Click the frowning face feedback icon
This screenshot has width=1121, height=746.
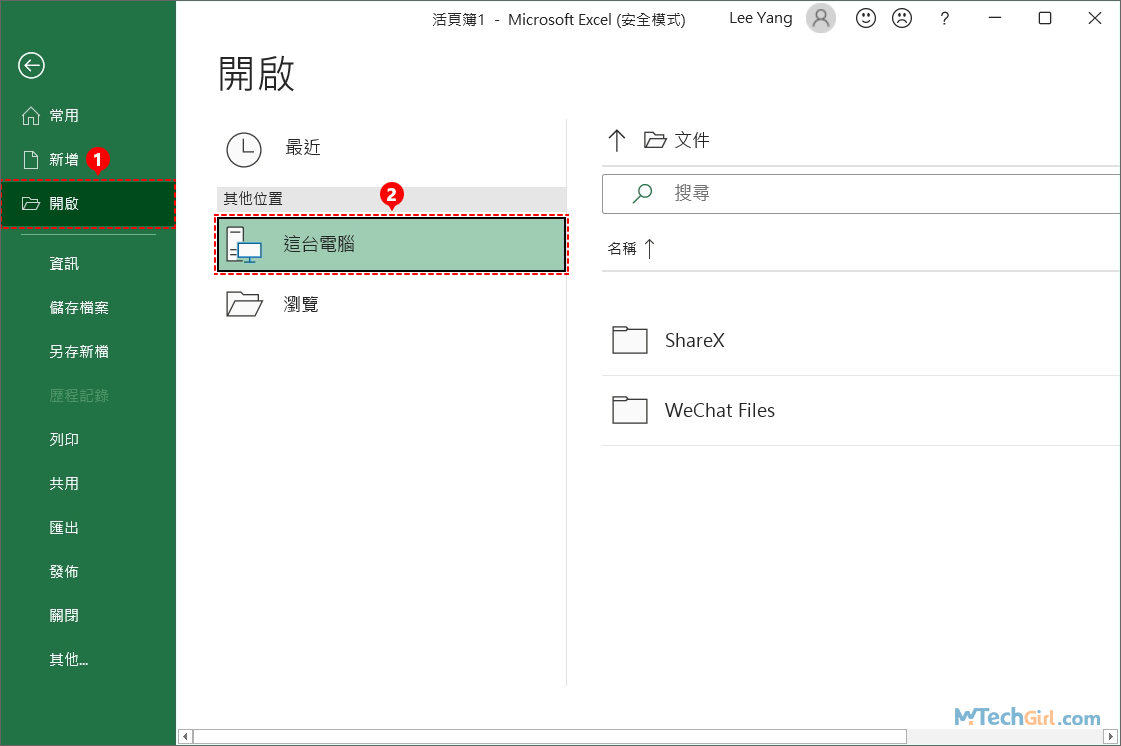point(902,18)
